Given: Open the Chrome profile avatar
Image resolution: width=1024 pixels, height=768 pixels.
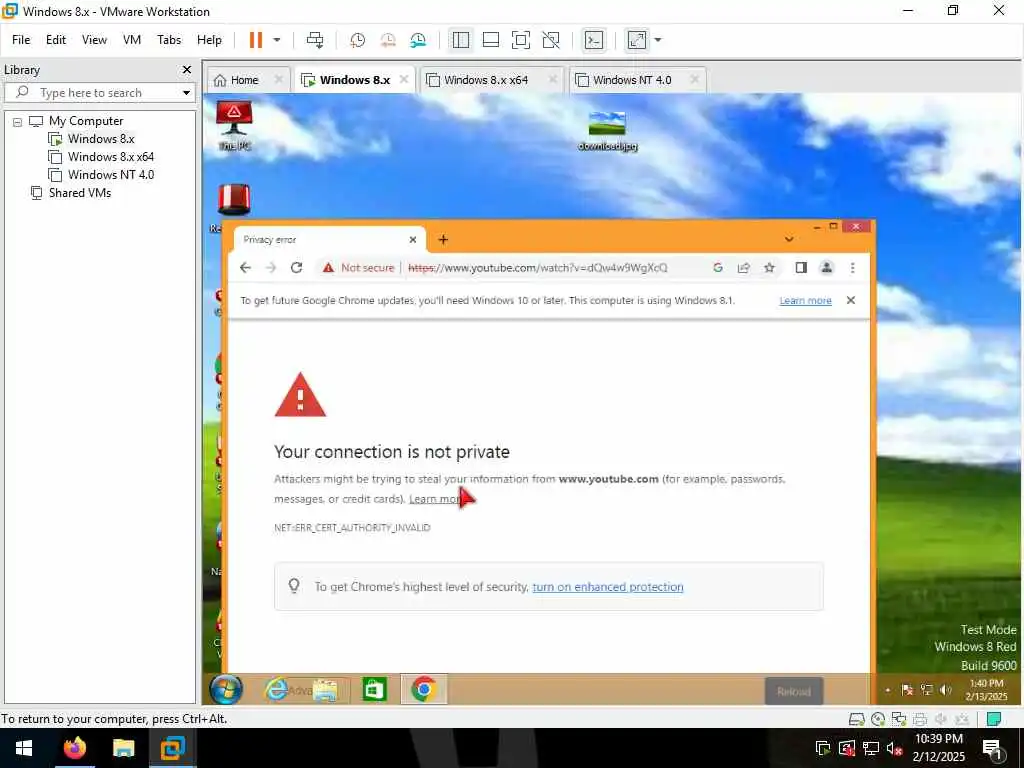Looking at the screenshot, I should tap(827, 268).
